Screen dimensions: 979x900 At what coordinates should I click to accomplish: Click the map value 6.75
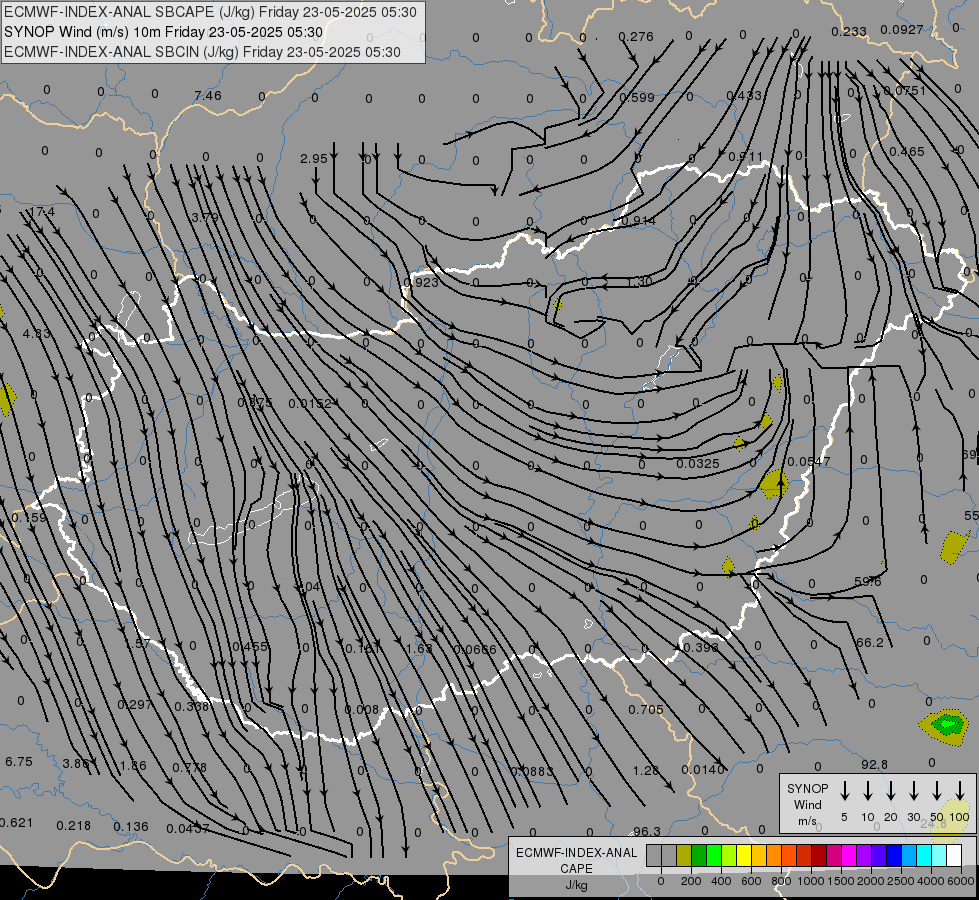[19, 762]
